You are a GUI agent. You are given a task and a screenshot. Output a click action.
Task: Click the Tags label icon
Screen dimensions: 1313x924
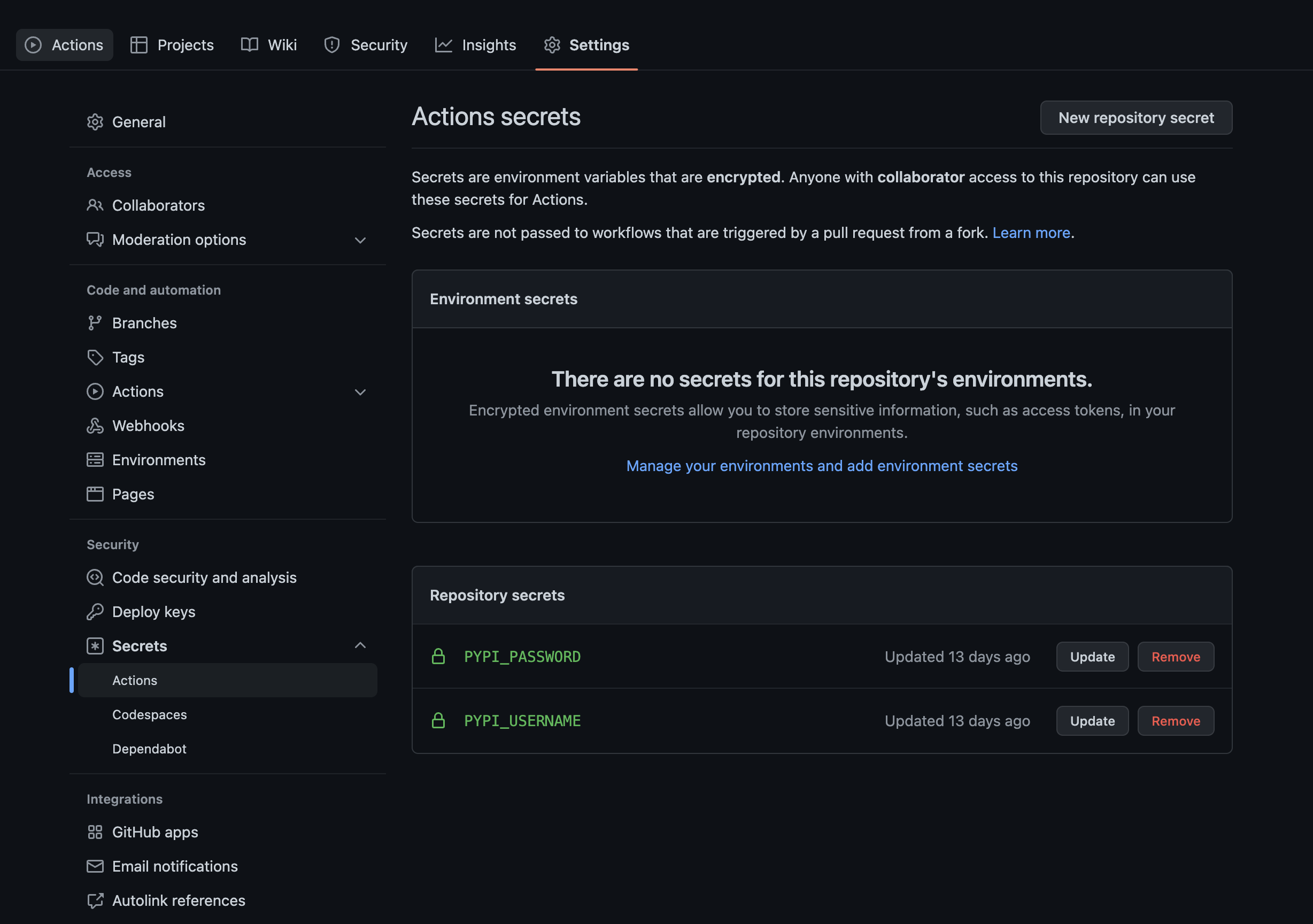(x=95, y=358)
